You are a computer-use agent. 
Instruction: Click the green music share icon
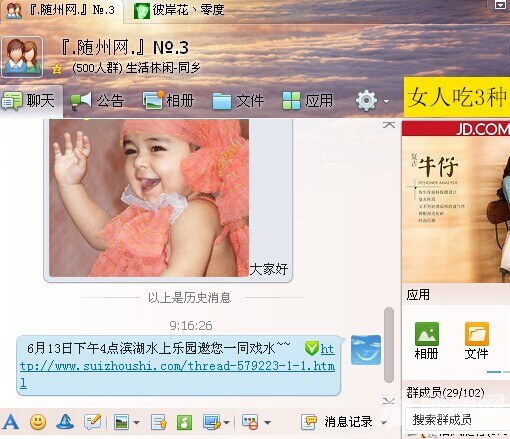click(184, 422)
